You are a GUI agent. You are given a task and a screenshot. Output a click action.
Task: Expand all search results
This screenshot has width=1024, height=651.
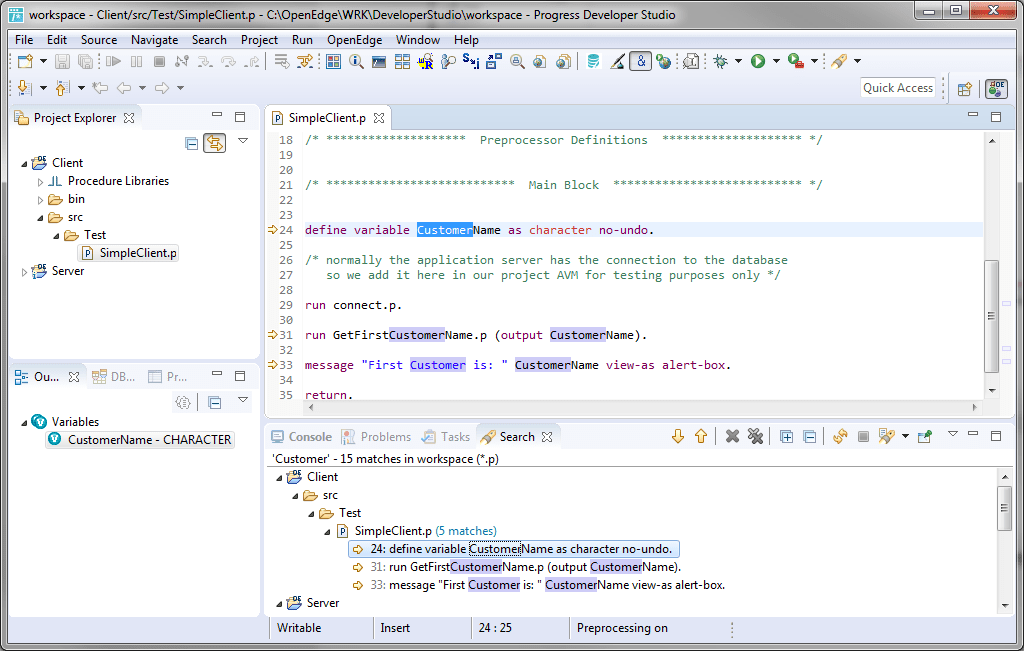click(x=786, y=437)
